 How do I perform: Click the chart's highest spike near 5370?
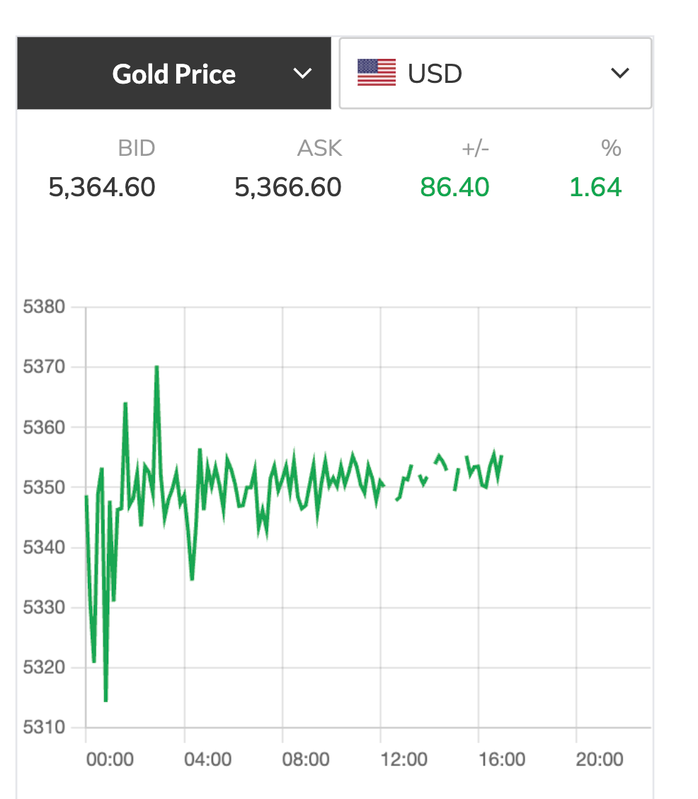[157, 367]
